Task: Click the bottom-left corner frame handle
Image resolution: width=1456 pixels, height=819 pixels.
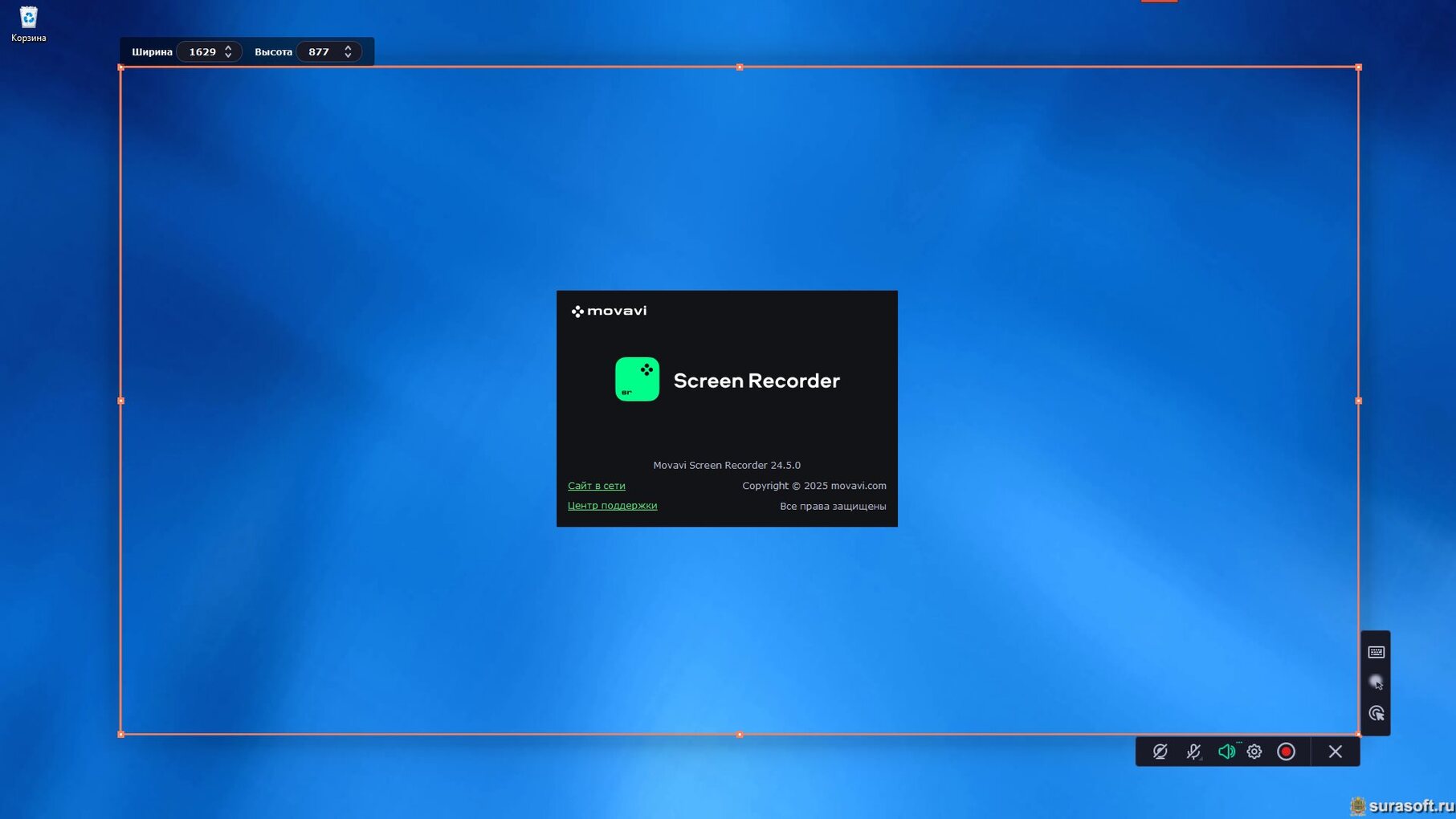Action: click(x=121, y=734)
